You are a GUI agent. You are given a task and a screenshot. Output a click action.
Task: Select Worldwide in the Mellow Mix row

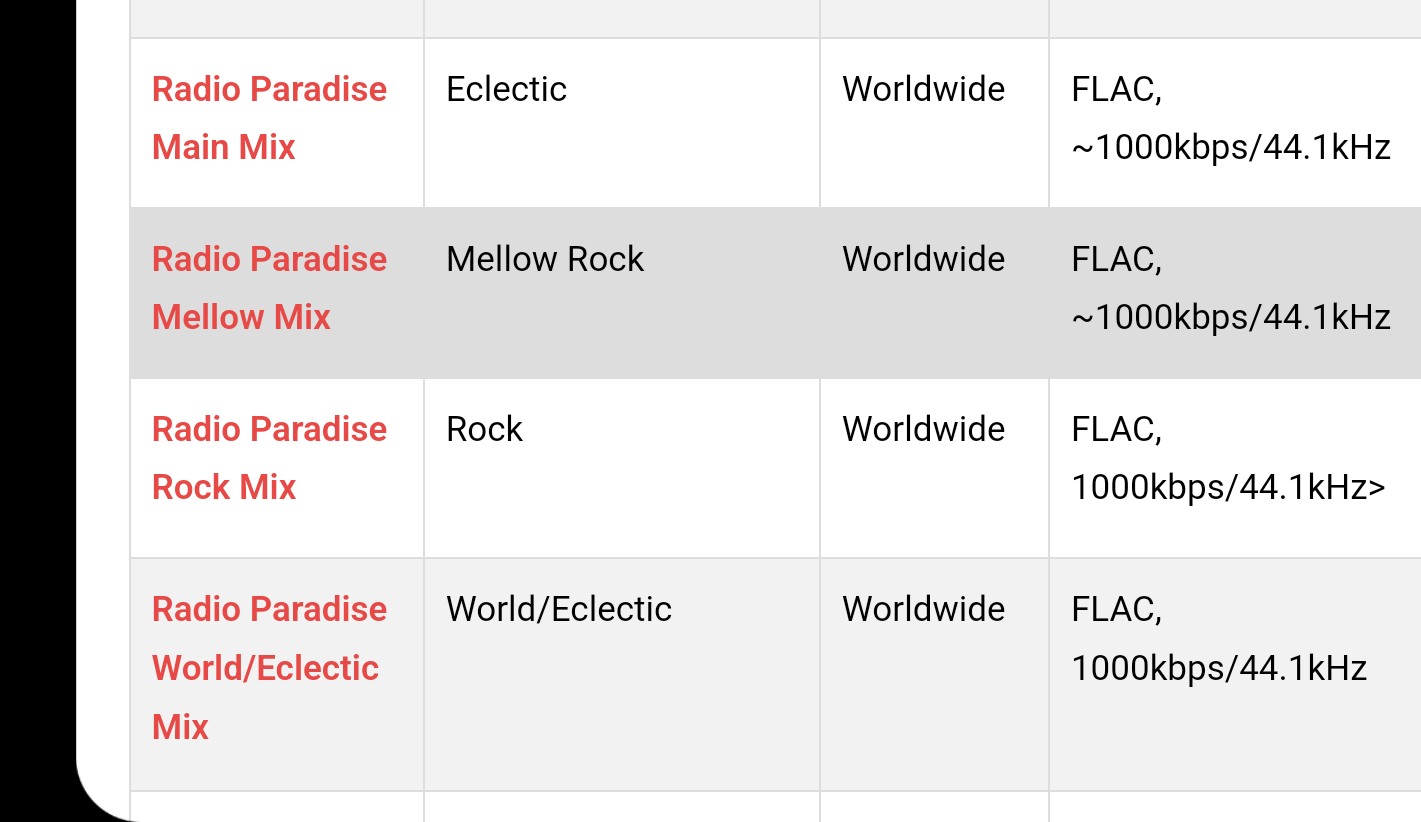[923, 259]
